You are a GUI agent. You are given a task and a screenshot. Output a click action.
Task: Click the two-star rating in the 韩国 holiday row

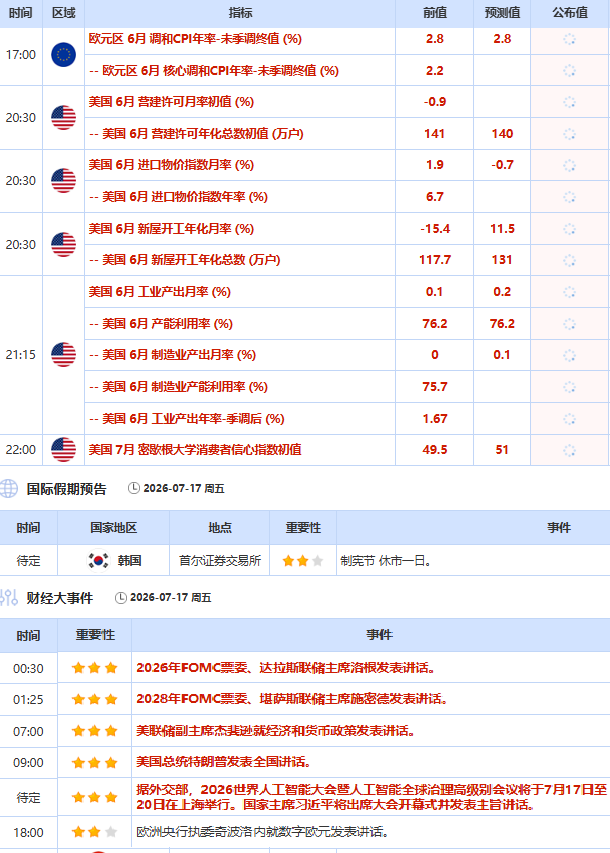303,561
